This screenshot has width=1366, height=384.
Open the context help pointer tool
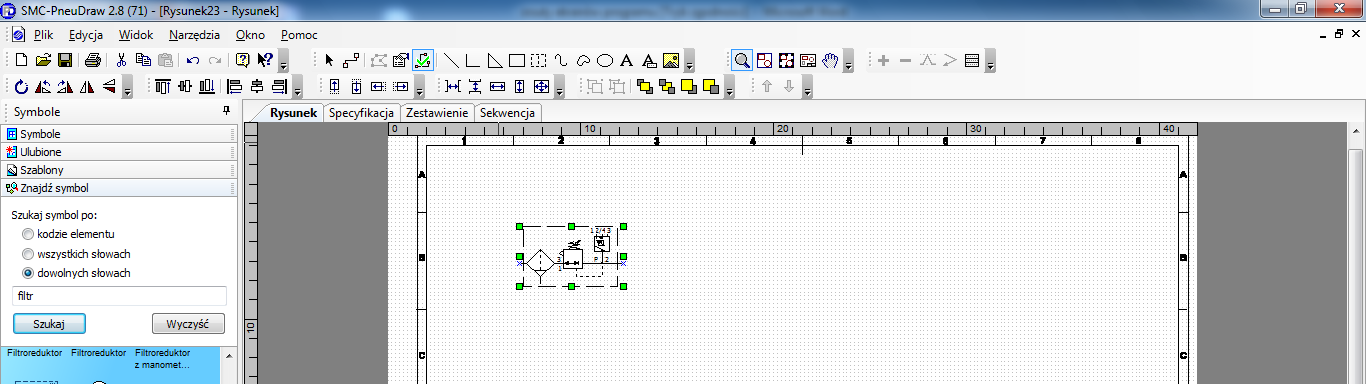pyautogui.click(x=264, y=60)
